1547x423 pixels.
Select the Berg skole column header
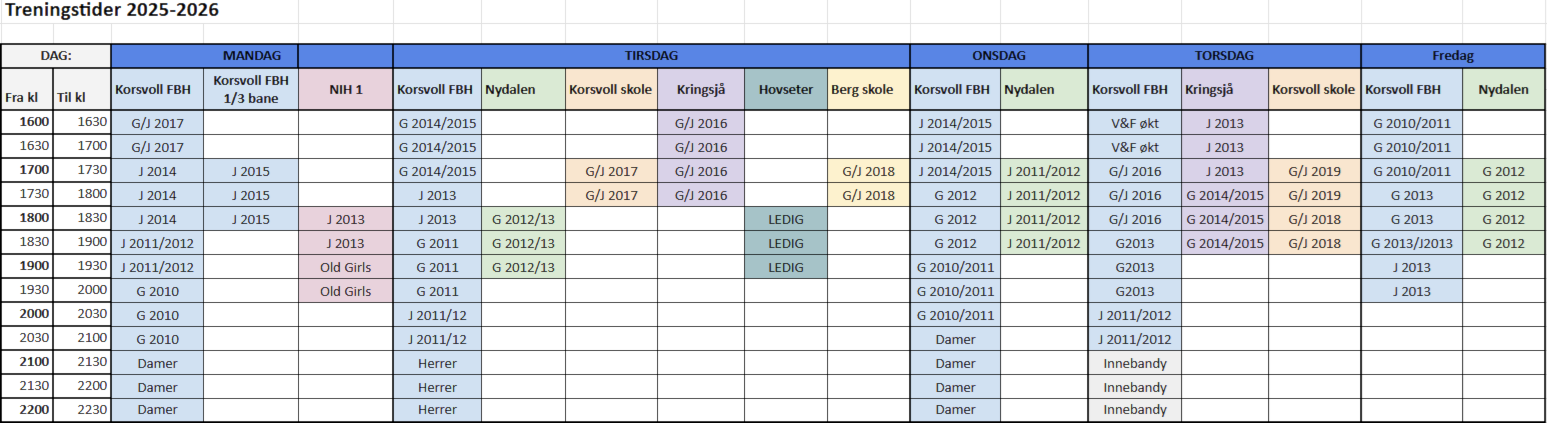(x=868, y=90)
